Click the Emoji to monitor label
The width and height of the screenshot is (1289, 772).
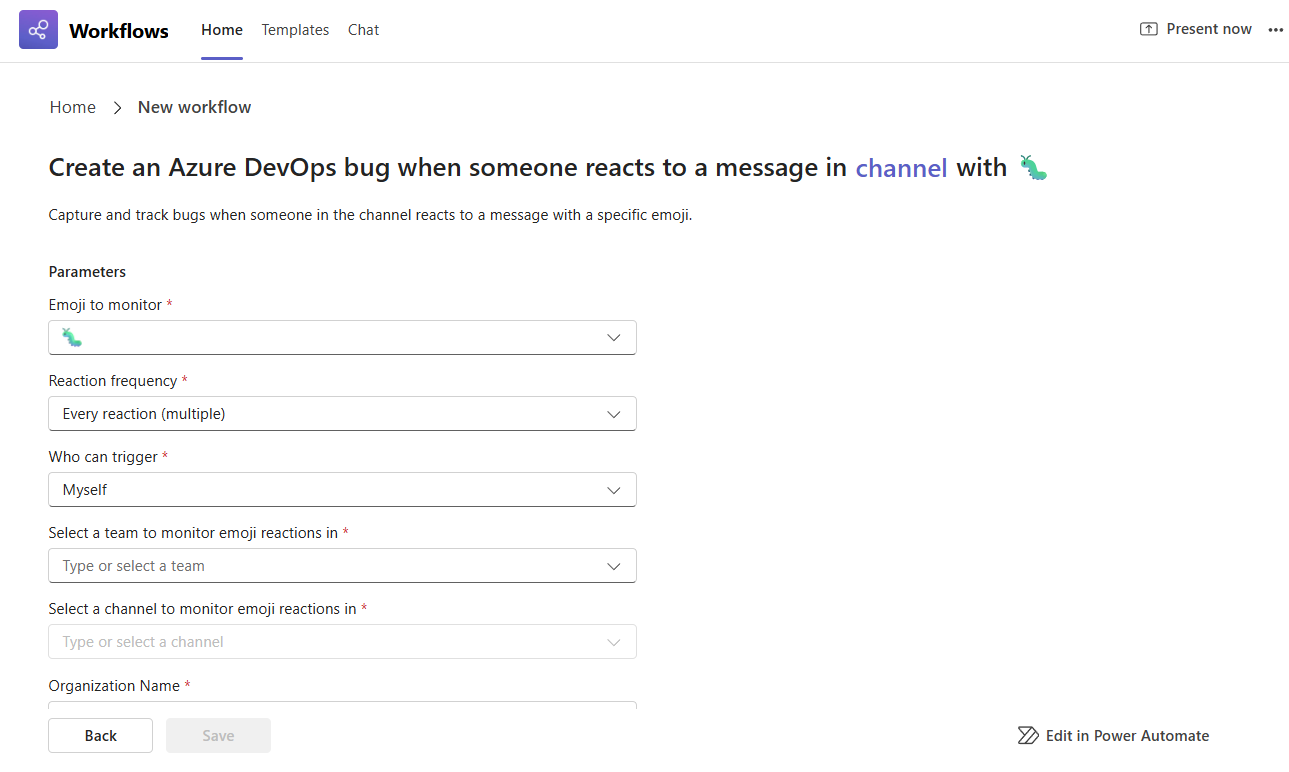pyautogui.click(x=105, y=305)
